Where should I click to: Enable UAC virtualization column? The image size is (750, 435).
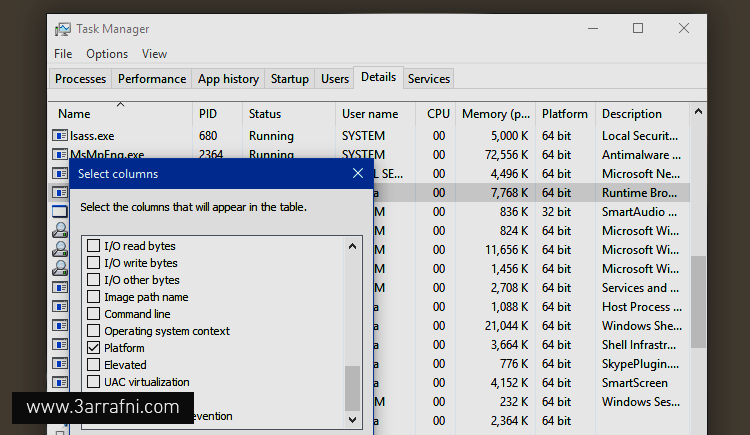[x=94, y=382]
